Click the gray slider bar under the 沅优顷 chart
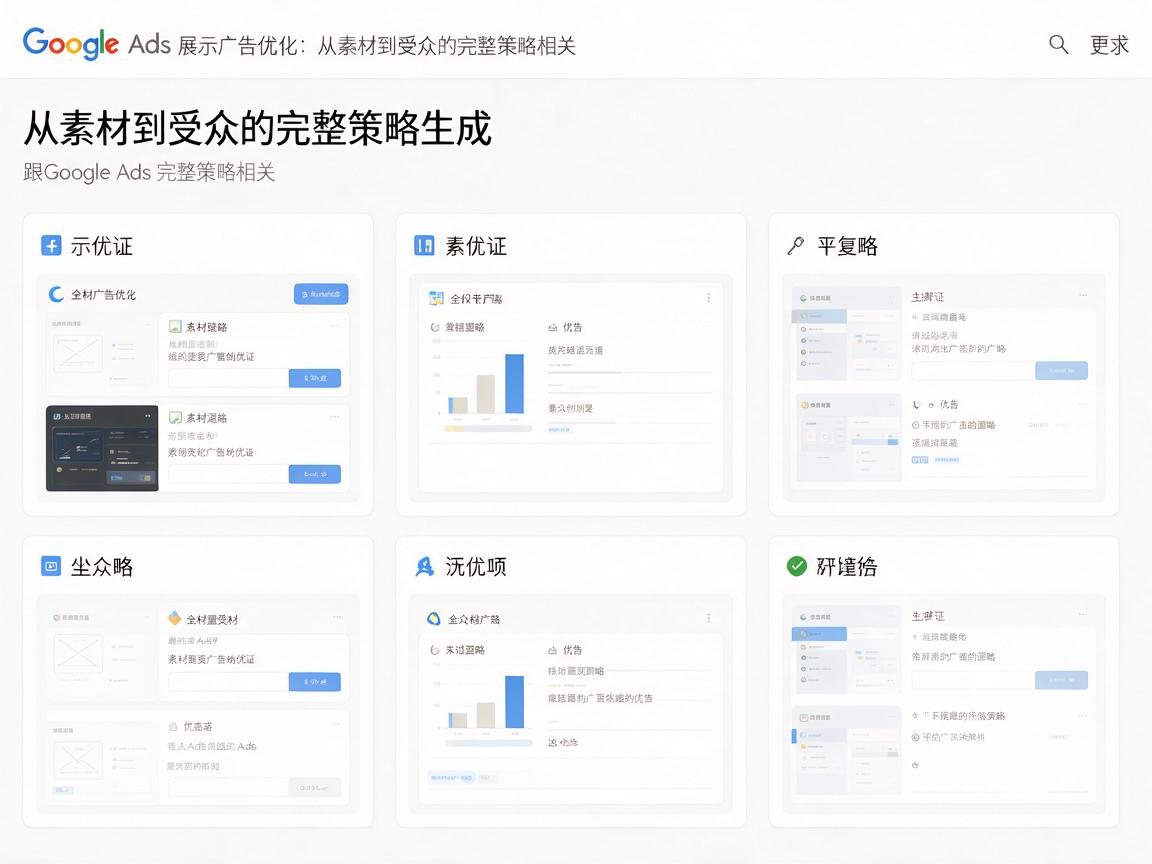The image size is (1152, 864). coord(489,744)
